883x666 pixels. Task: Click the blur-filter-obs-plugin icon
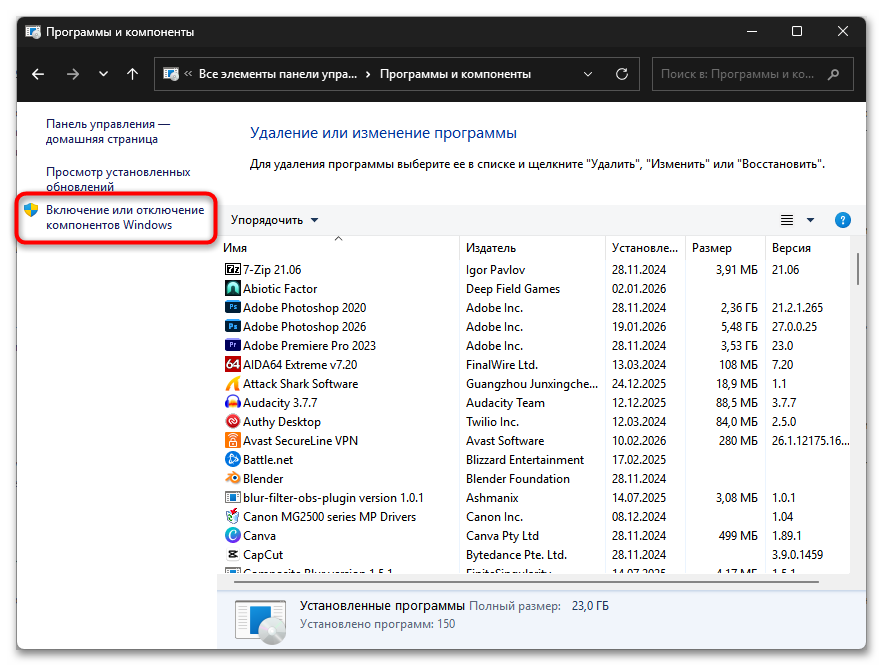click(233, 498)
